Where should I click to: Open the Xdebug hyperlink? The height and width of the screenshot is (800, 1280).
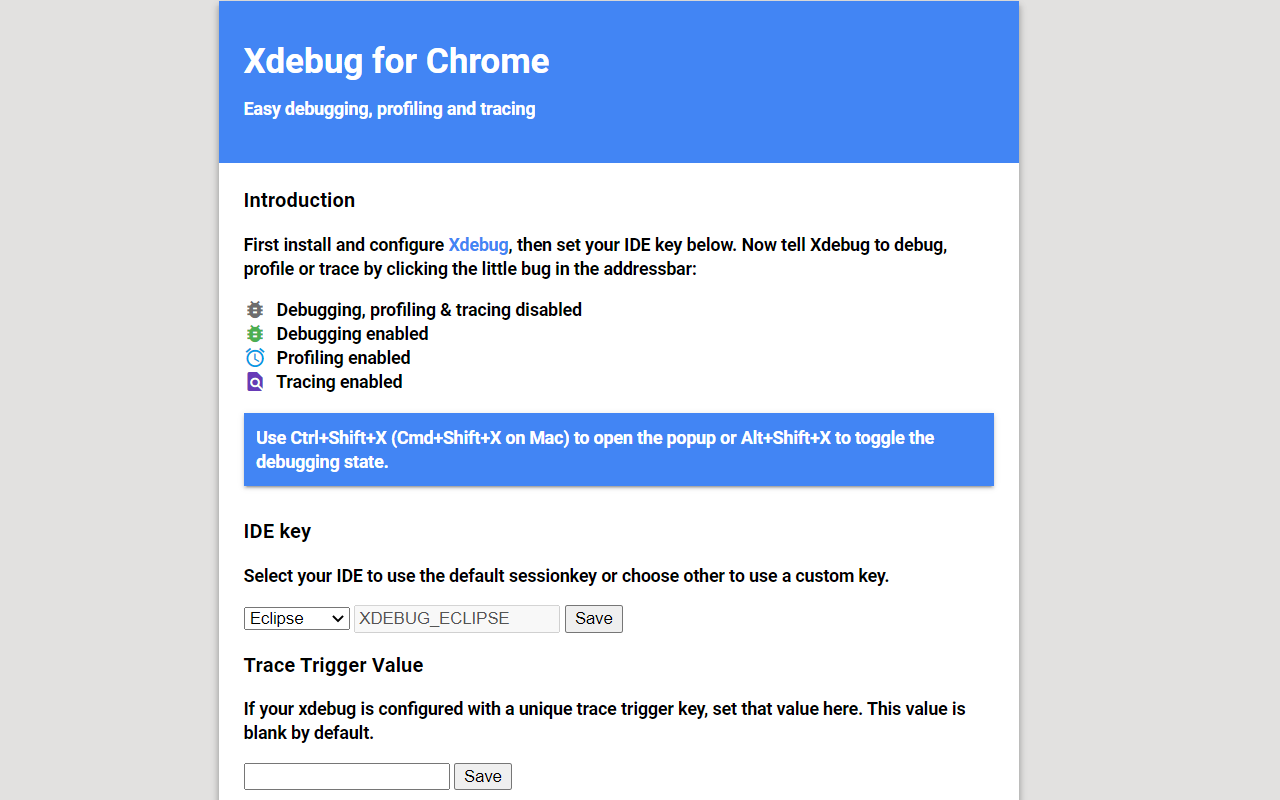tap(478, 244)
